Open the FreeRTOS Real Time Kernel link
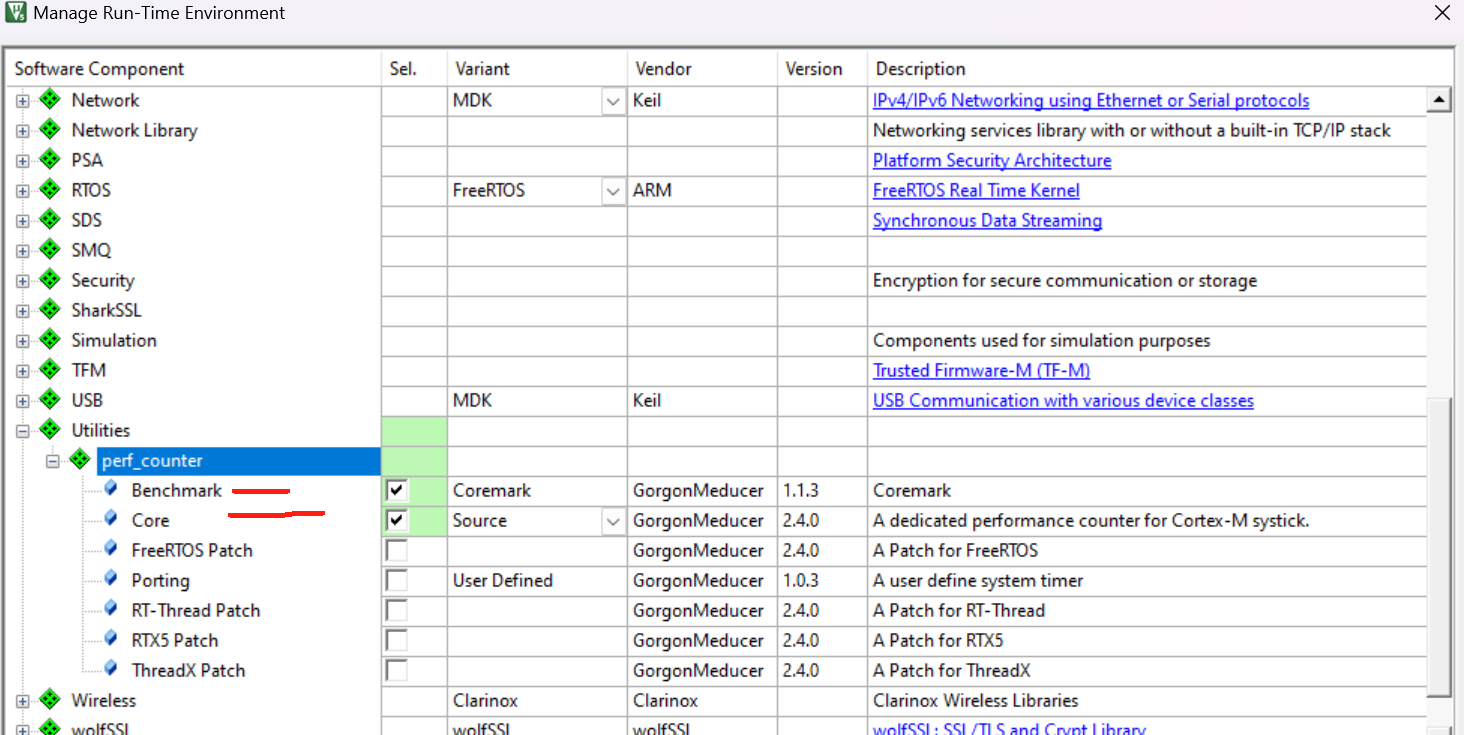This screenshot has height=735, width=1464. point(976,191)
